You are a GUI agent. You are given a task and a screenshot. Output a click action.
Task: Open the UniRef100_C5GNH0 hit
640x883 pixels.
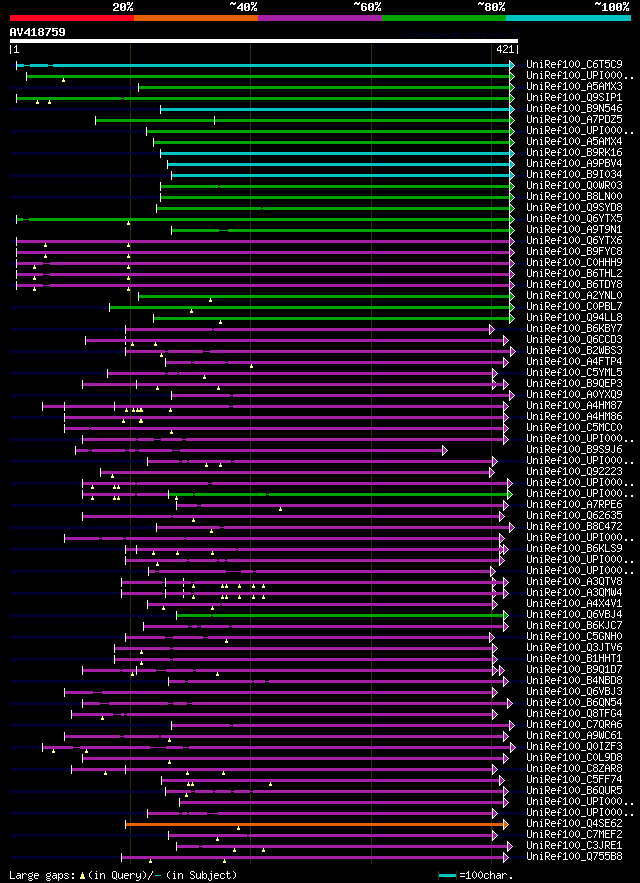pyautogui.click(x=575, y=637)
